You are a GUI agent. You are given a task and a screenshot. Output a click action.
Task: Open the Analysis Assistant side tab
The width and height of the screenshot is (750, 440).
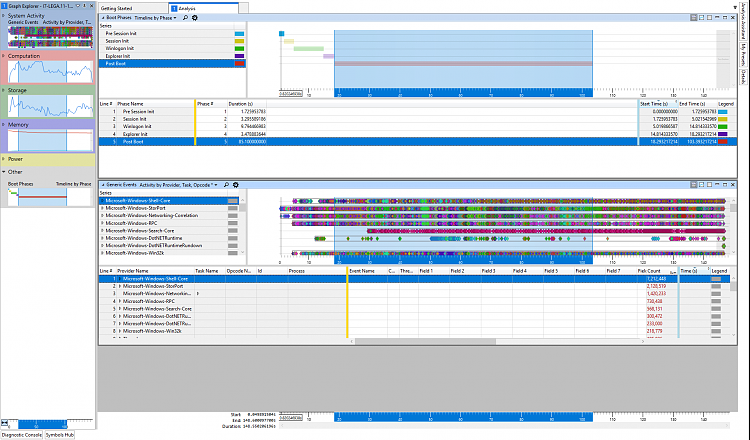coord(743,22)
